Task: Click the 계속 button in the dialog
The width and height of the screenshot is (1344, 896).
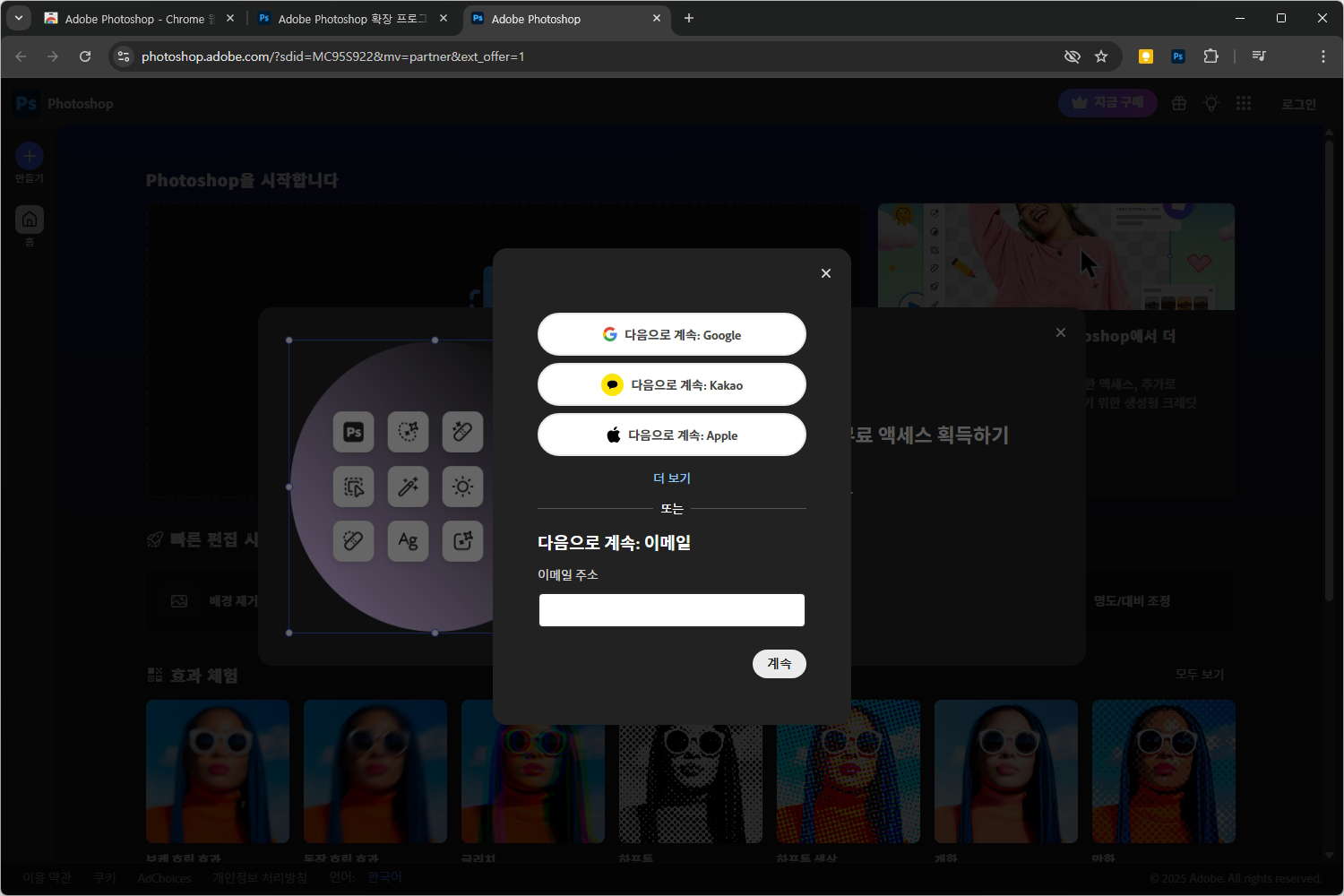Action: (780, 664)
